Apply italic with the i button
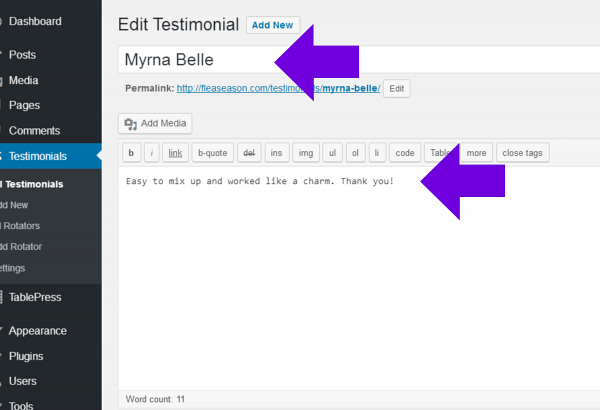The height and width of the screenshot is (410, 600). pos(151,153)
